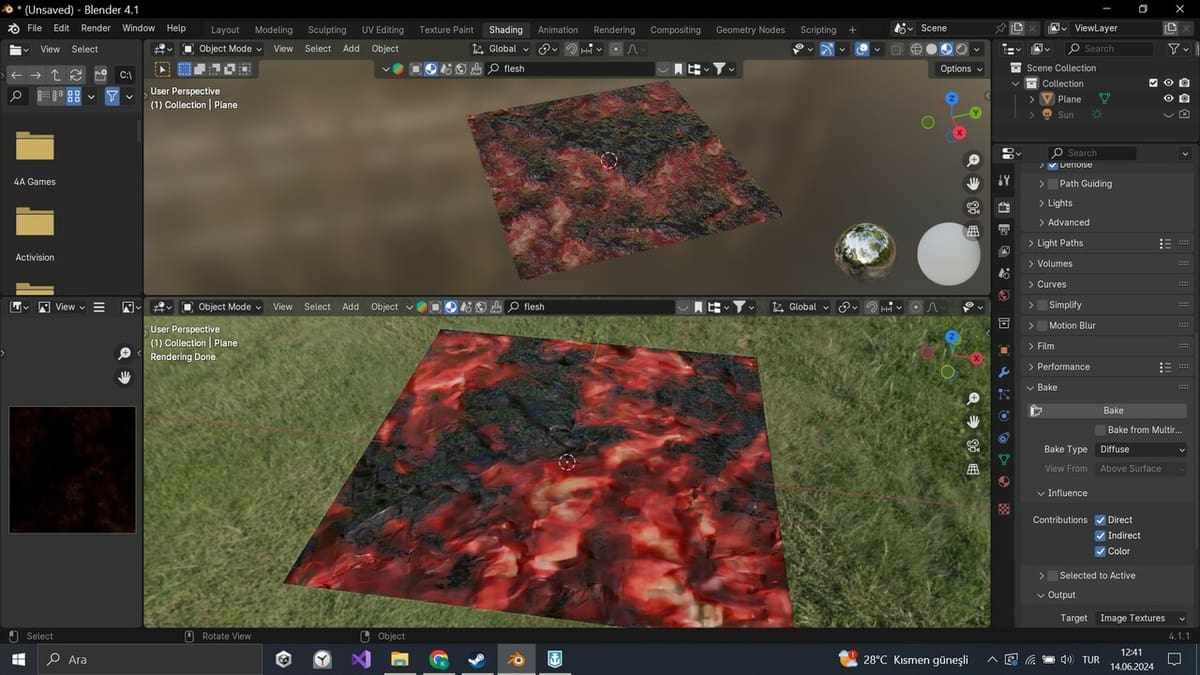Open the Texture properties checker icon
The width and height of the screenshot is (1200, 675).
(1004, 508)
